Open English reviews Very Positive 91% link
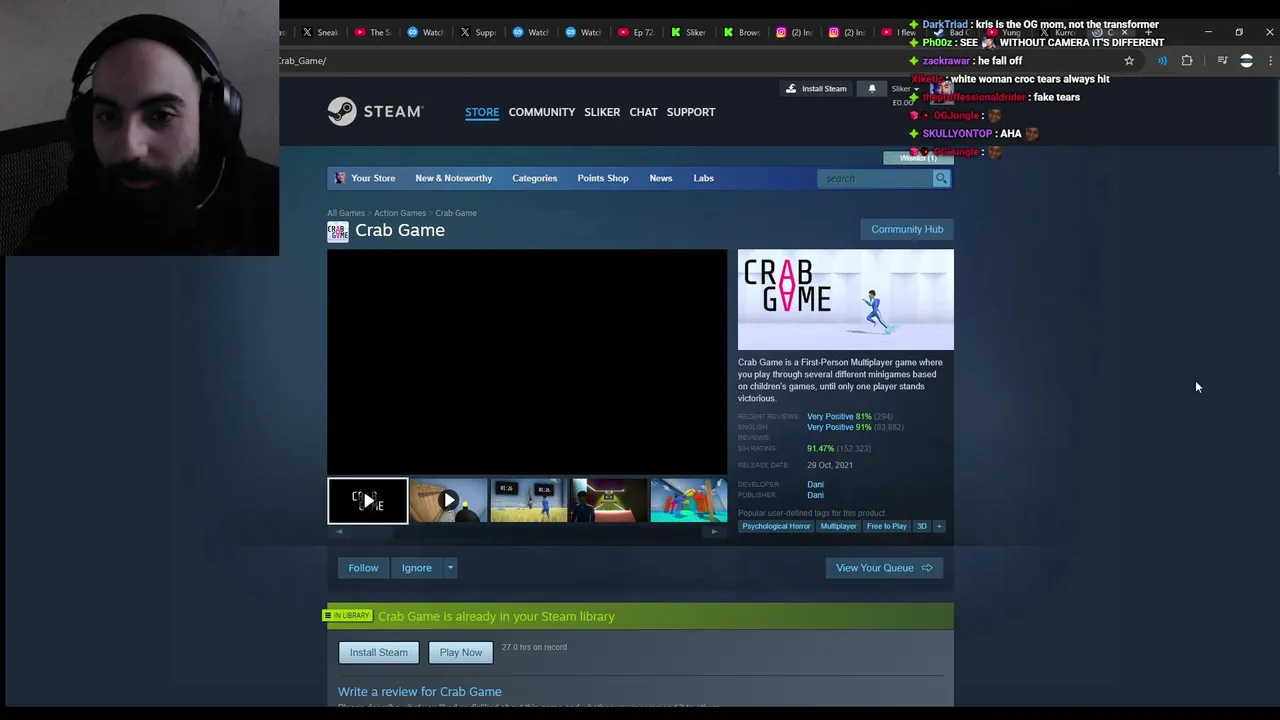 [x=839, y=427]
